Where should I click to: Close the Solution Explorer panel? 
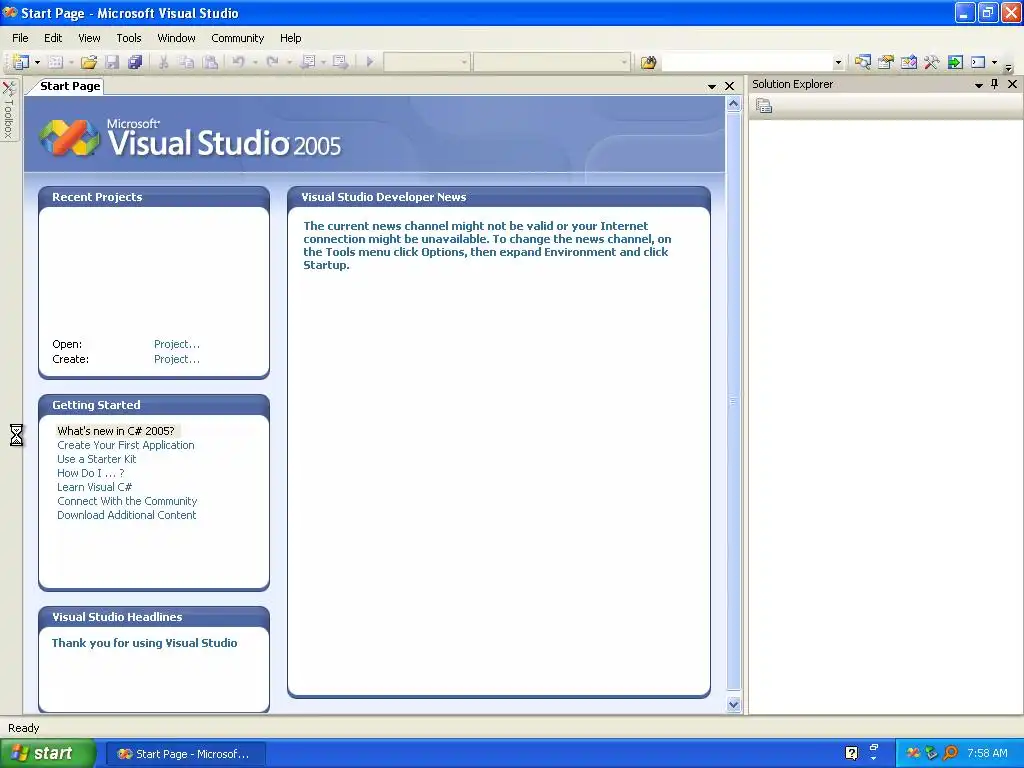pyautogui.click(x=1012, y=84)
